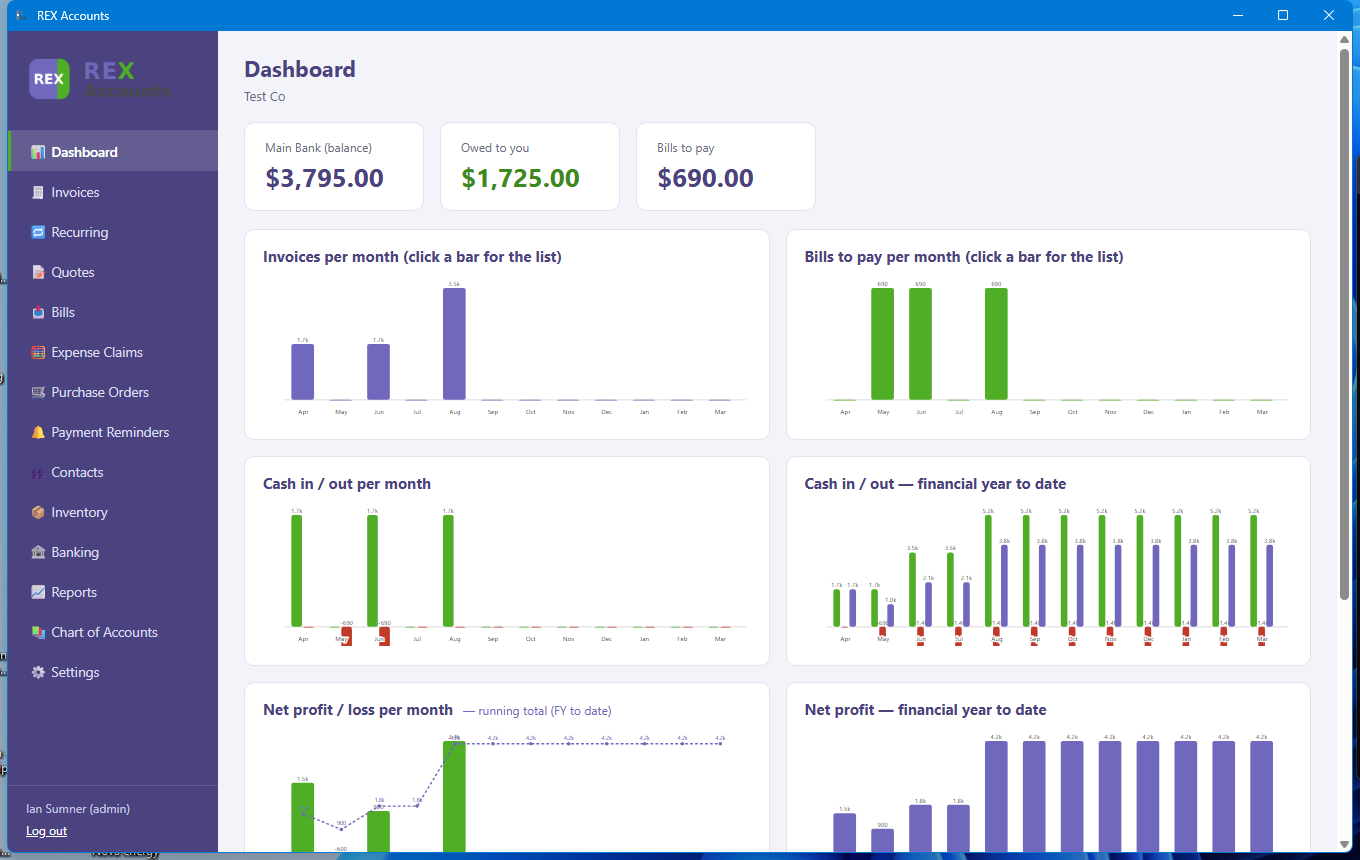Click the REX Accounts title bar app icon

coord(20,15)
